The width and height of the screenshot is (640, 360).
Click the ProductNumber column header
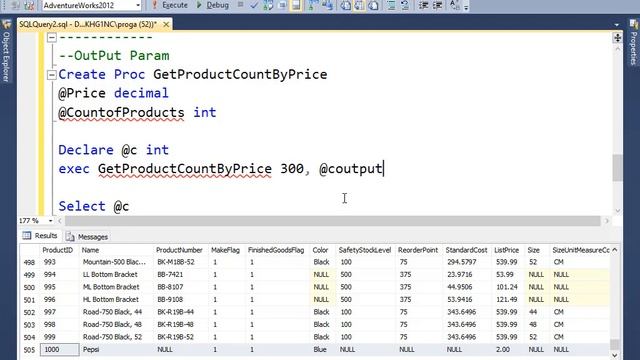pos(179,250)
